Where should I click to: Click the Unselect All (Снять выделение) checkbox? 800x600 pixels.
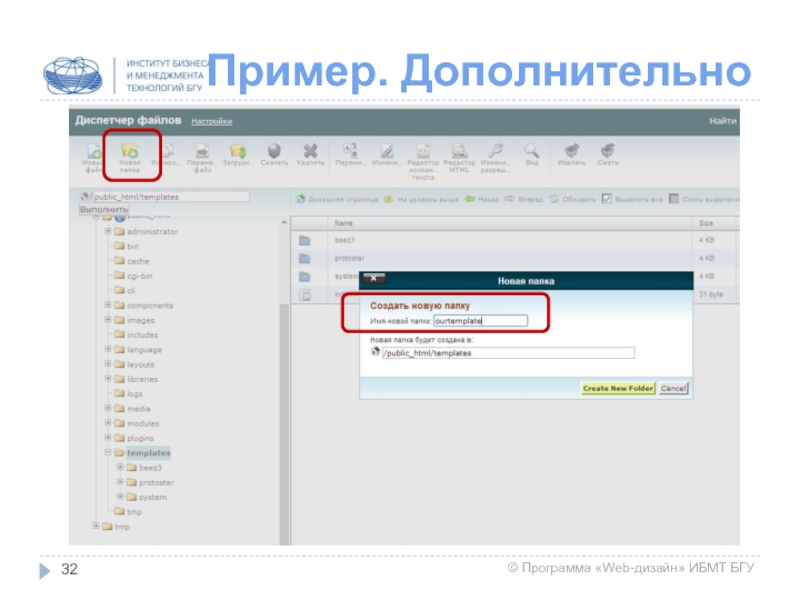pos(674,198)
